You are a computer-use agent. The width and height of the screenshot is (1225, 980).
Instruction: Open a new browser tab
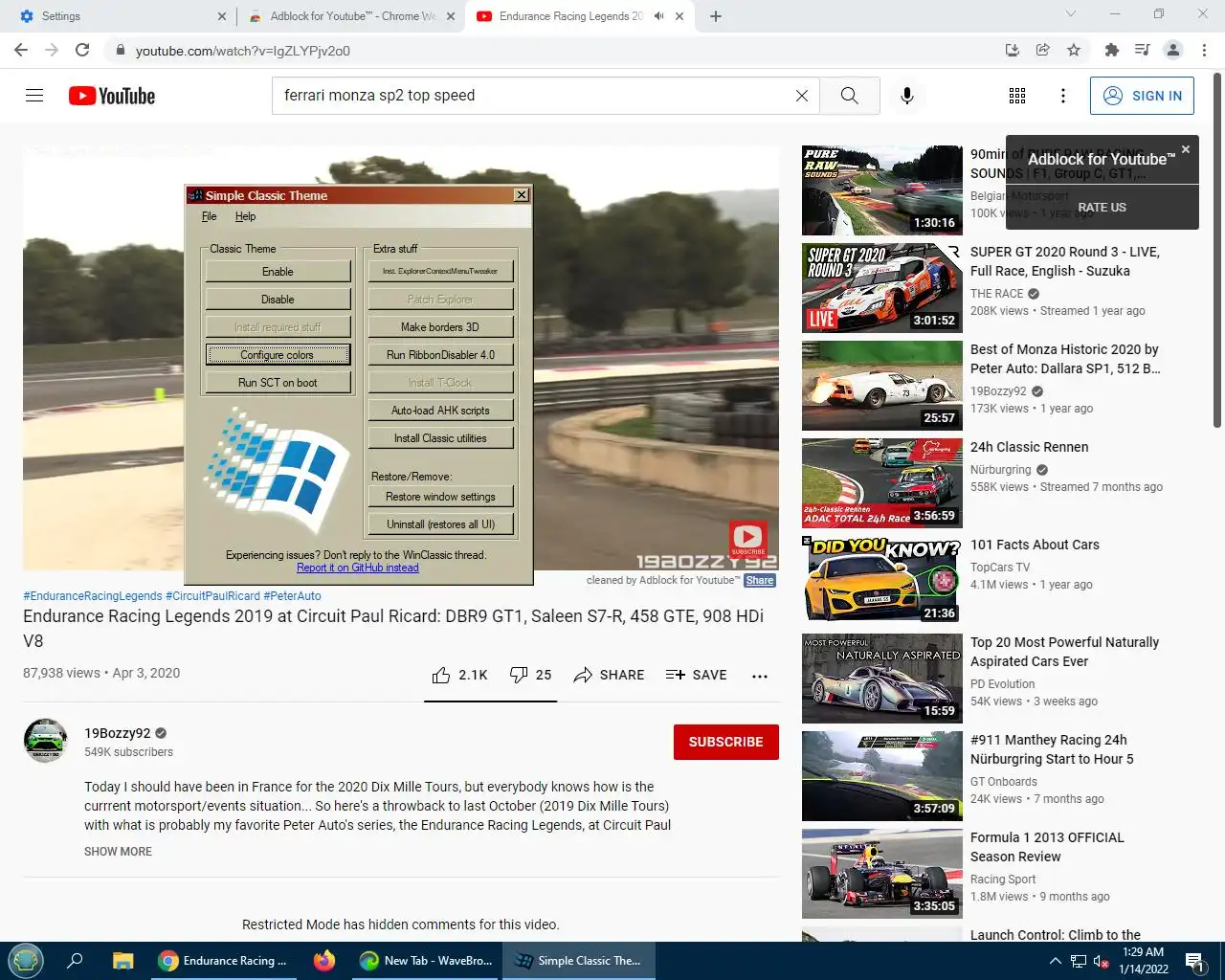click(716, 16)
